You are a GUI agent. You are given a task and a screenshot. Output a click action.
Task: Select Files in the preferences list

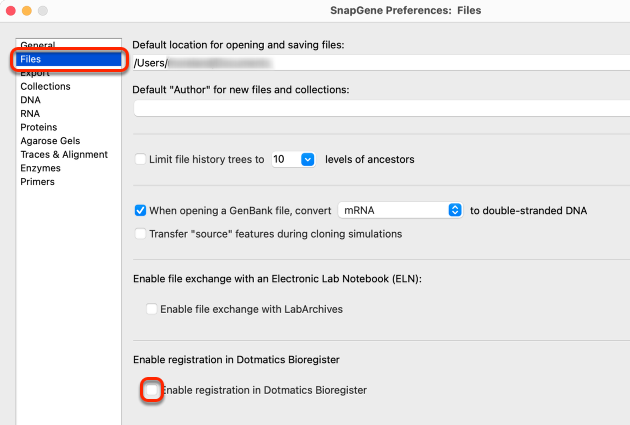click(69, 59)
